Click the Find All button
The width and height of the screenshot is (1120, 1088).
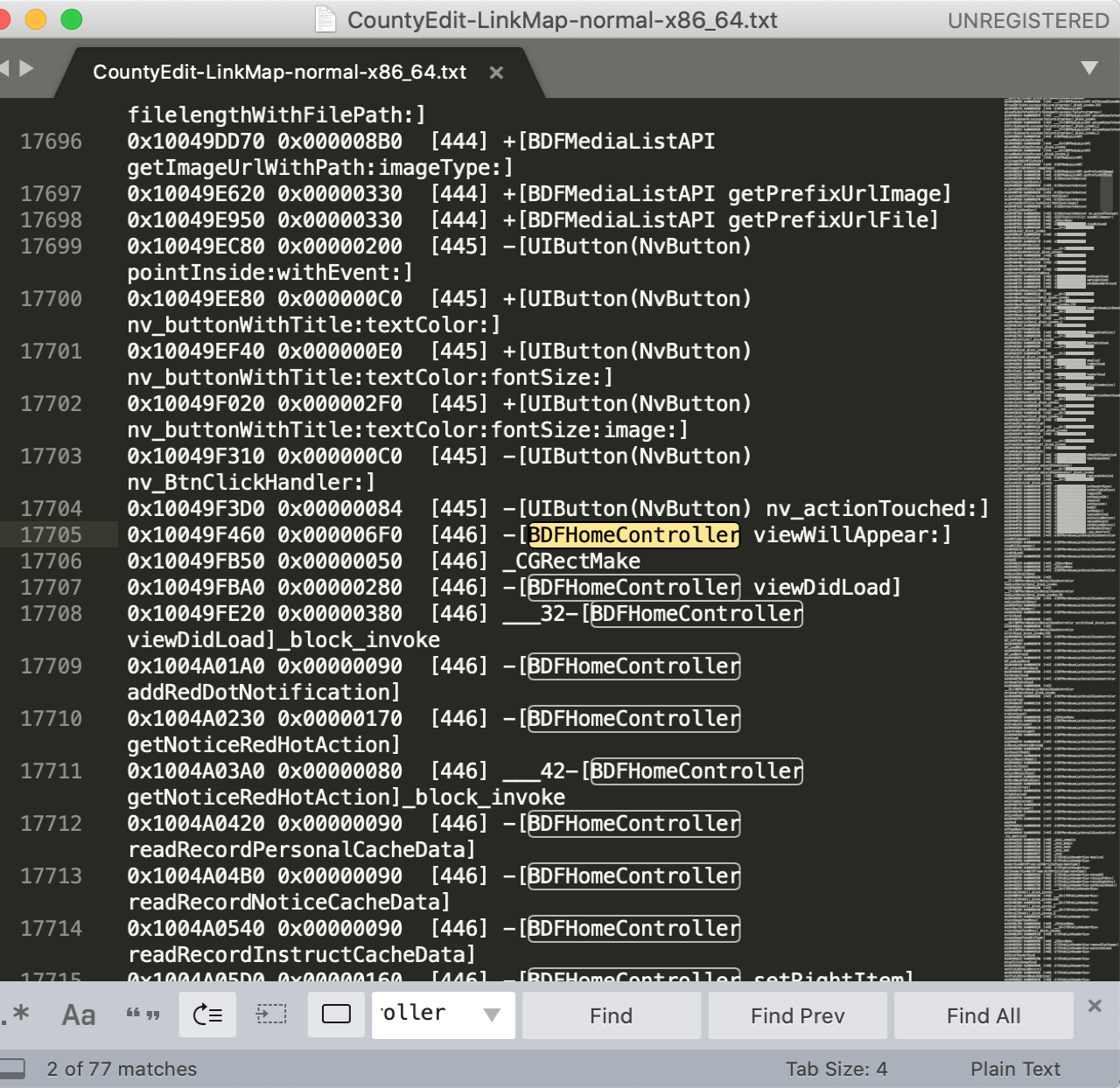click(x=983, y=1015)
